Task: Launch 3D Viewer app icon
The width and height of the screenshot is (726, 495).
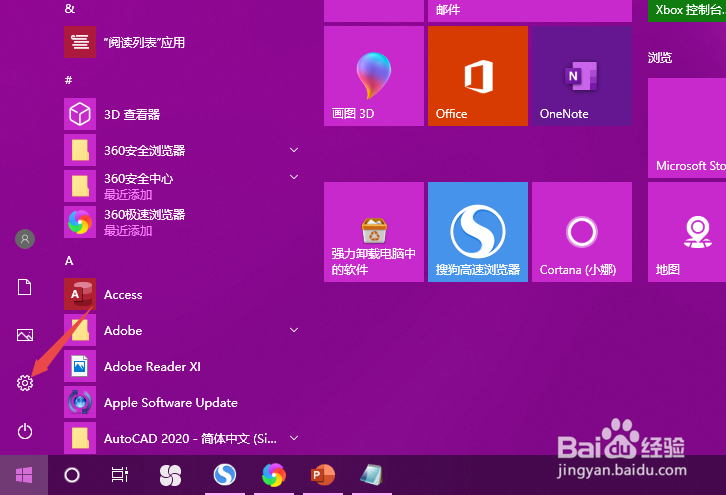Action: click(80, 114)
